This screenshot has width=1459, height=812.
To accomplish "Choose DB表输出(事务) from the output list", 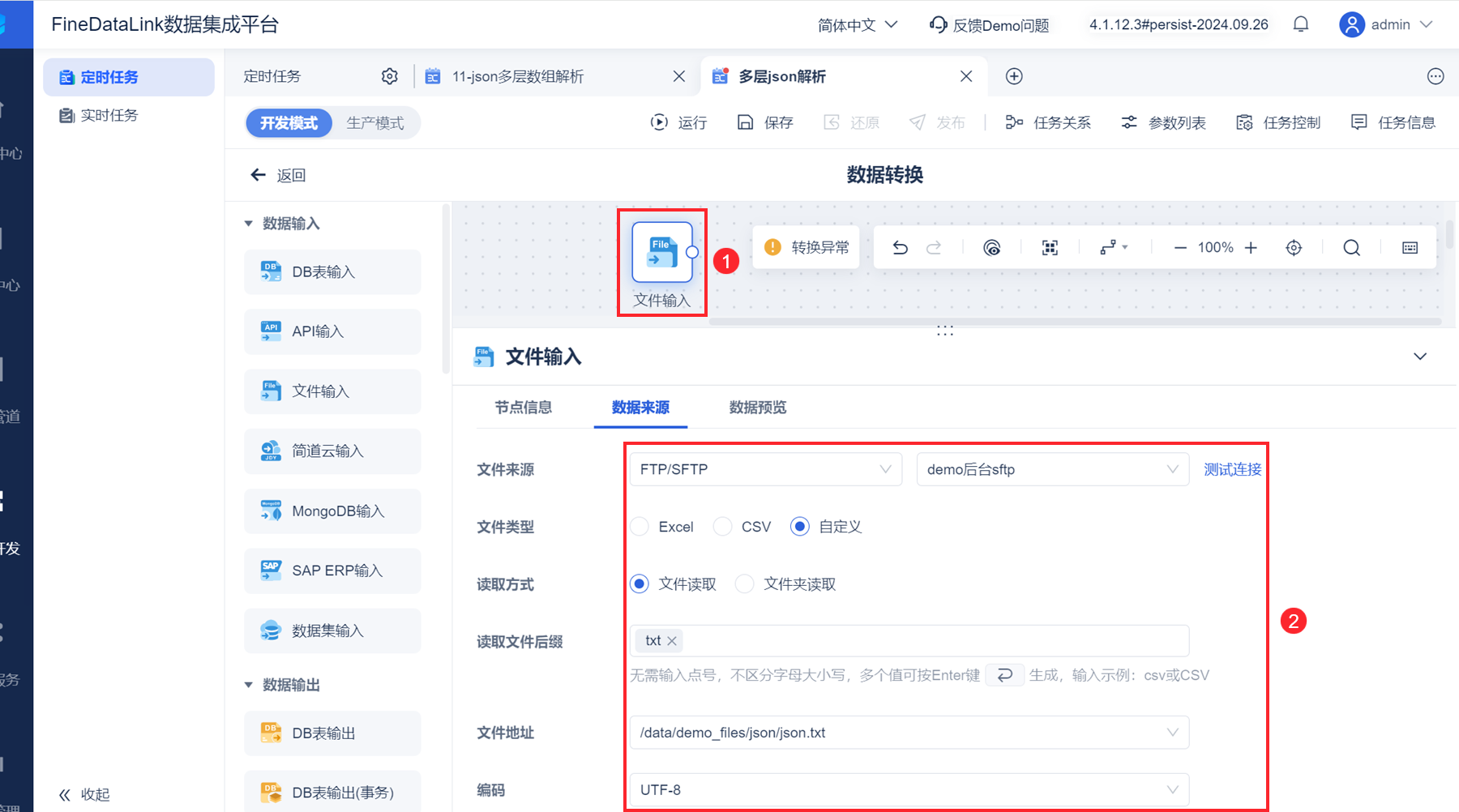I will (x=332, y=793).
